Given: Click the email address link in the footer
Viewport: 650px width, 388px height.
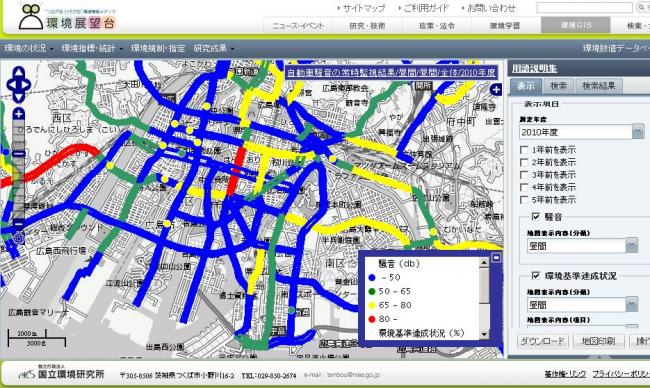Looking at the screenshot, I should pyautogui.click(x=342, y=375).
